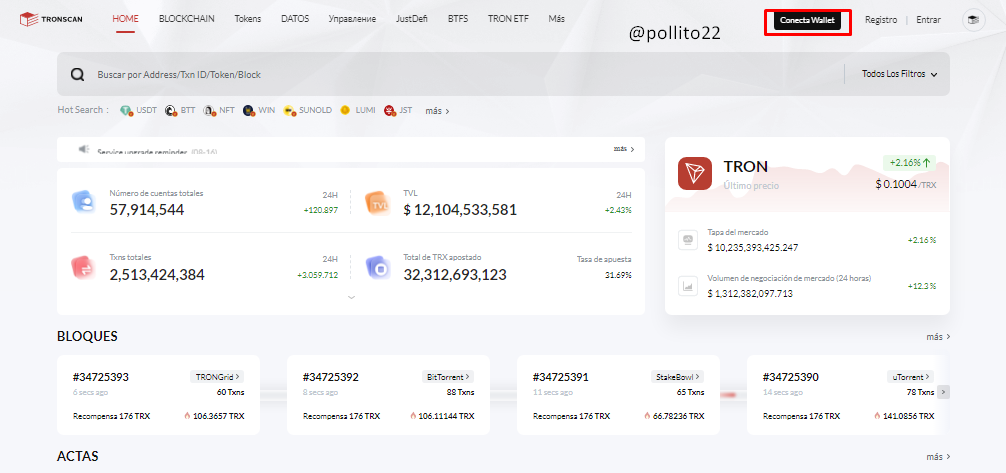The width and height of the screenshot is (1006, 473).
Task: Expand the StakeBowl producer tag
Action: click(x=677, y=377)
